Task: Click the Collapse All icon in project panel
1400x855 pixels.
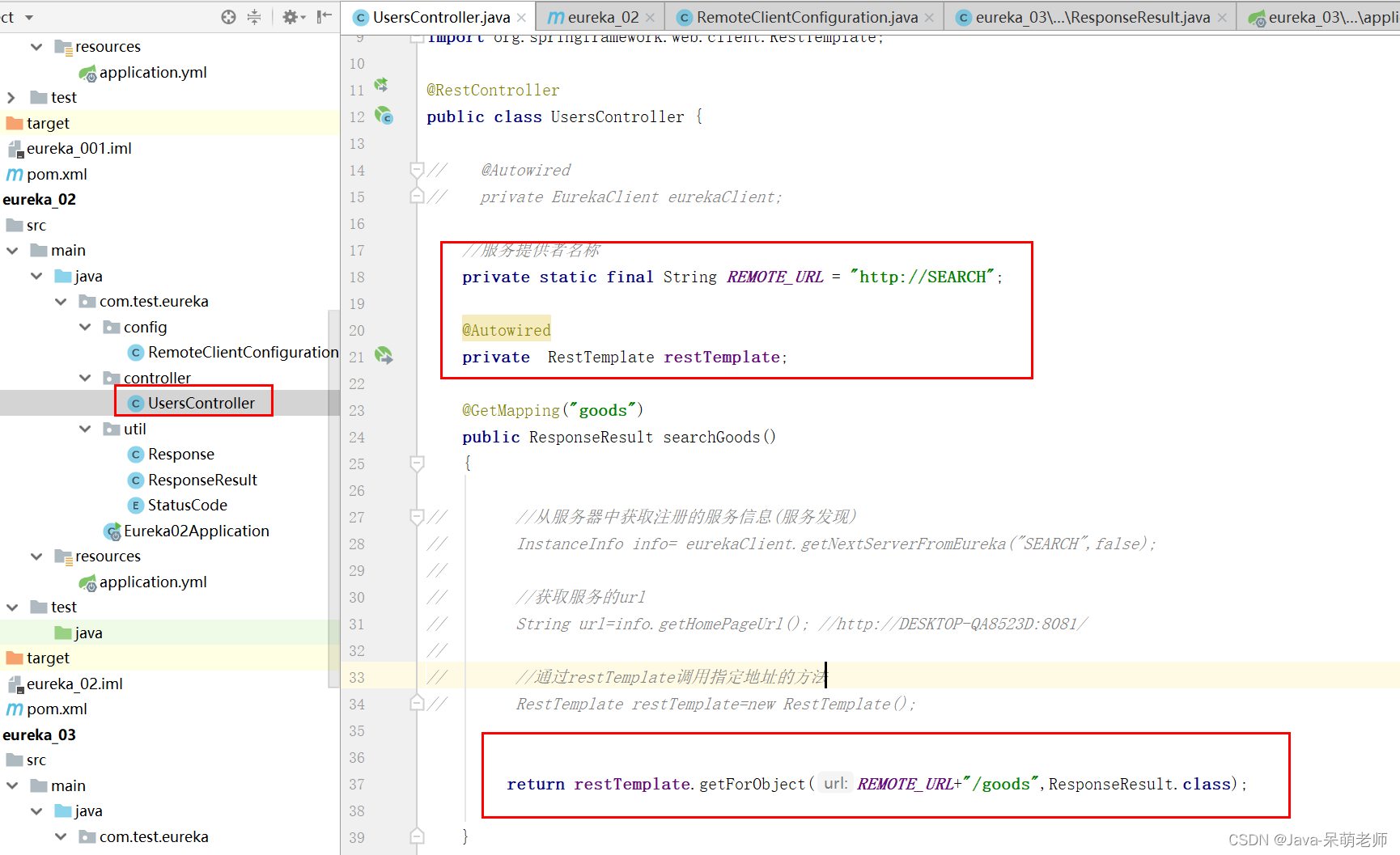Action: [x=254, y=17]
